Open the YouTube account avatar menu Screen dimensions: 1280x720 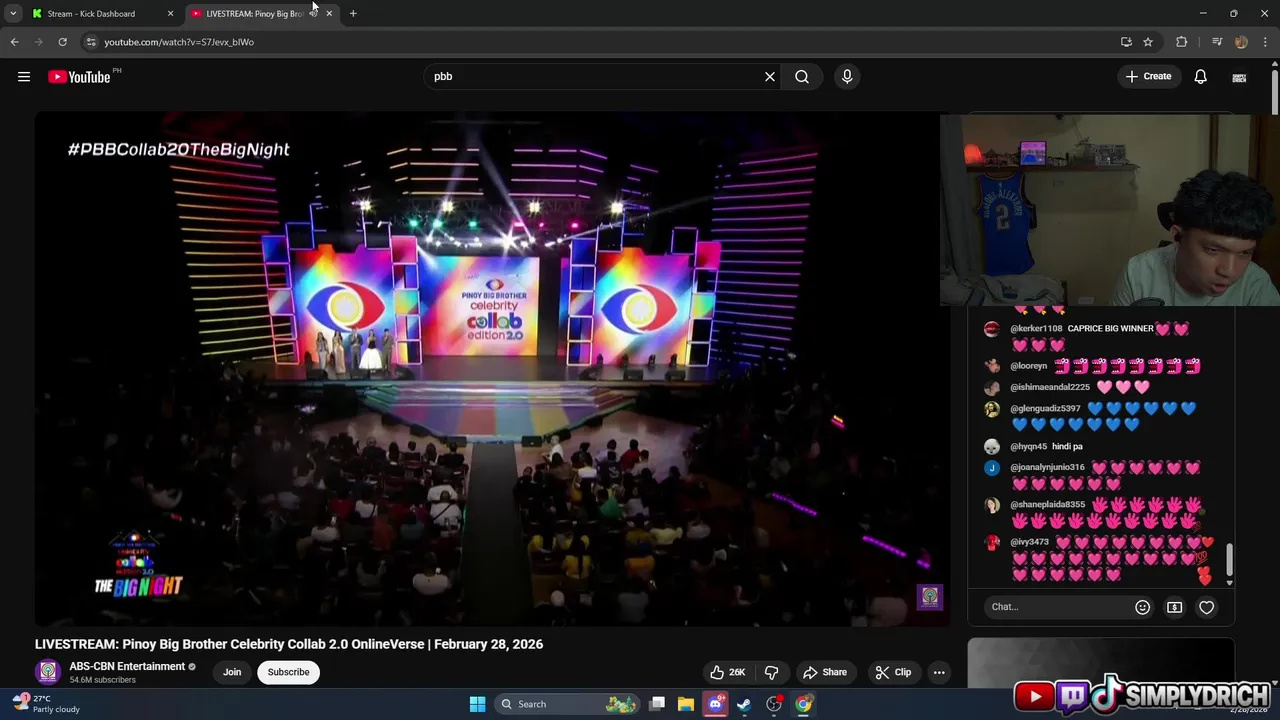point(1239,77)
